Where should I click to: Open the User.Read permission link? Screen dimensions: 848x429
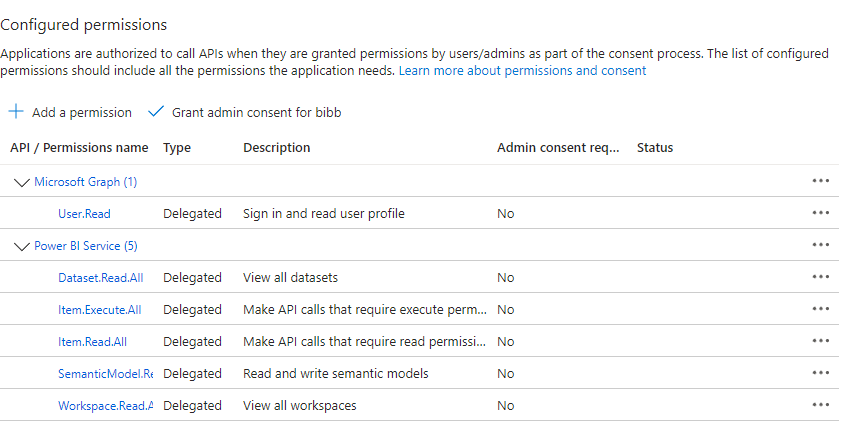[x=84, y=214]
